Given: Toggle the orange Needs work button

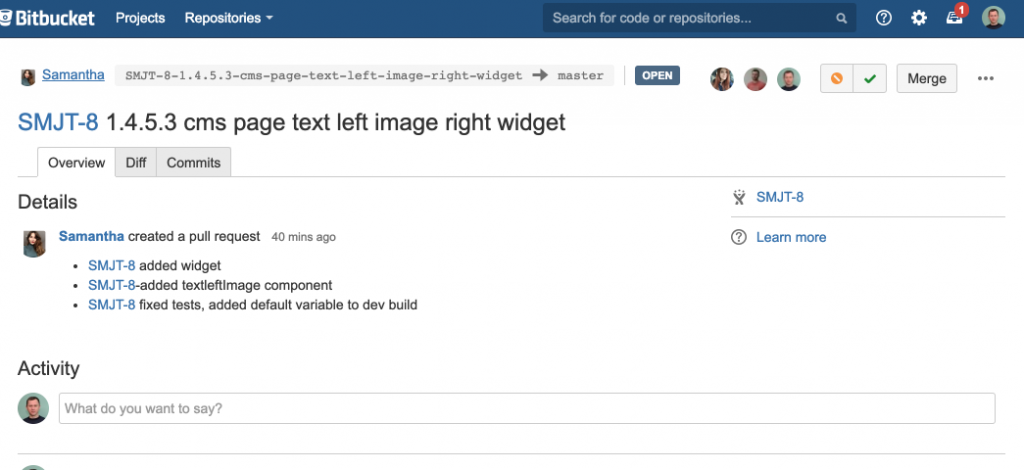Looking at the screenshot, I should (837, 78).
